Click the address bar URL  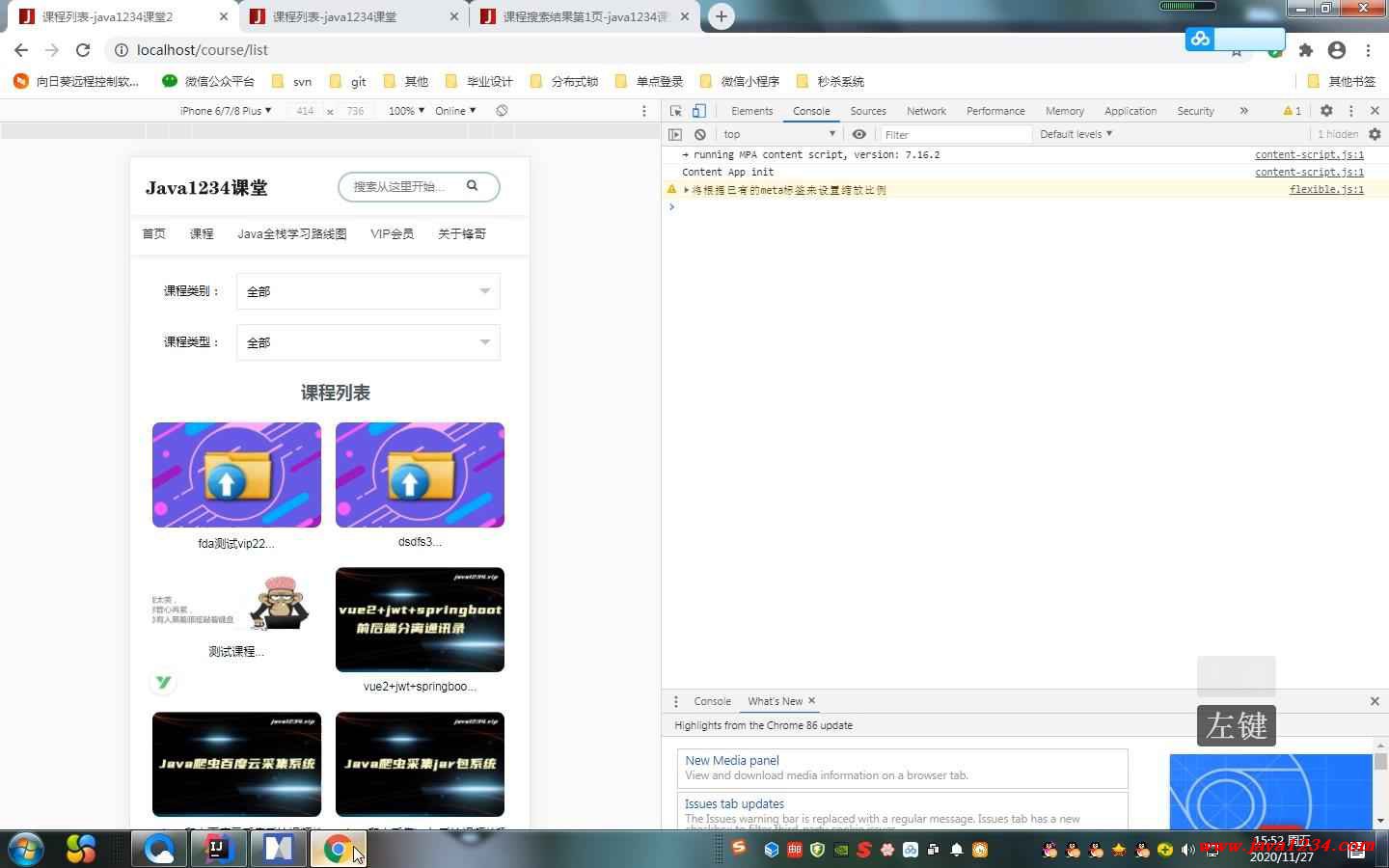click(x=203, y=50)
